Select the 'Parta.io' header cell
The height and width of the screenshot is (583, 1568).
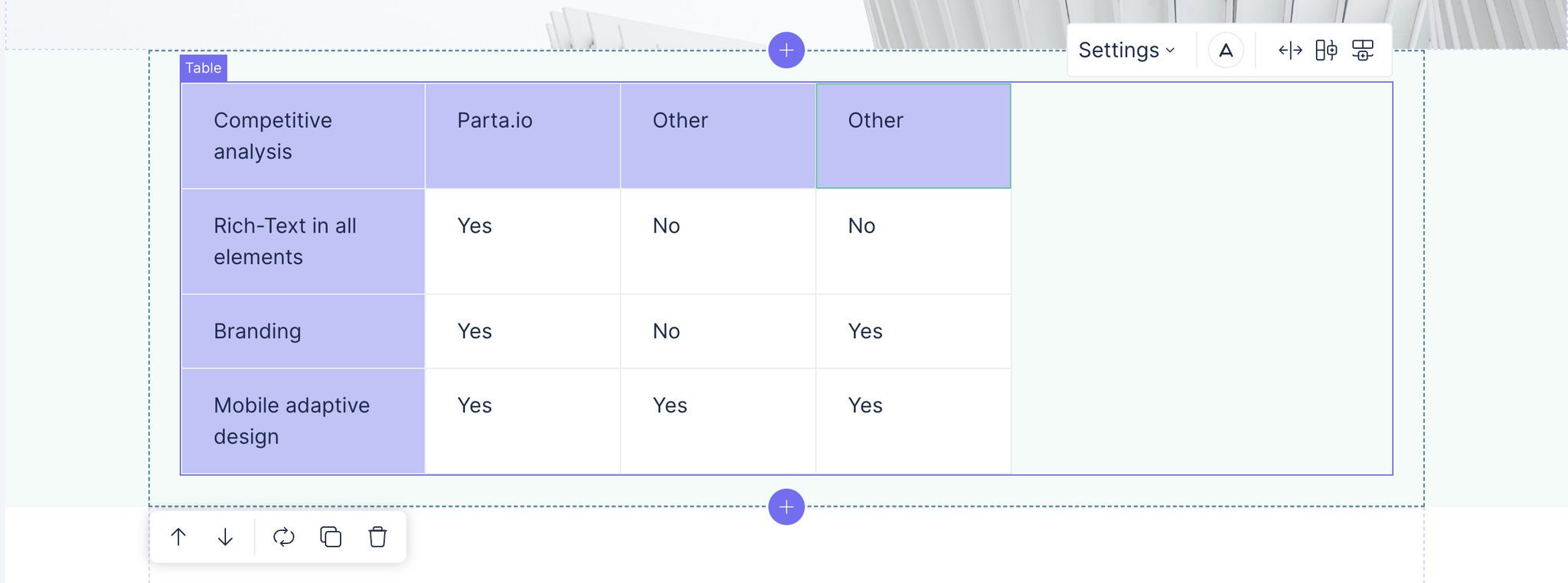click(523, 135)
